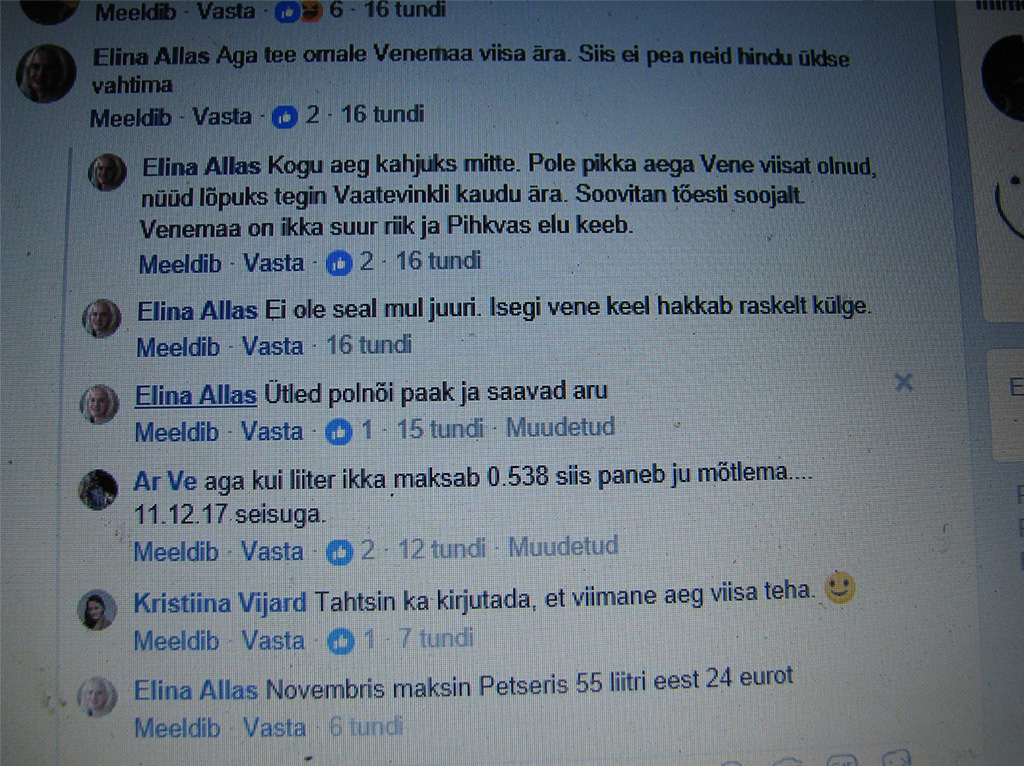Click Vasta under Kristiina Vijard's comment
Viewport: 1024px width, 766px height.
pos(273,641)
